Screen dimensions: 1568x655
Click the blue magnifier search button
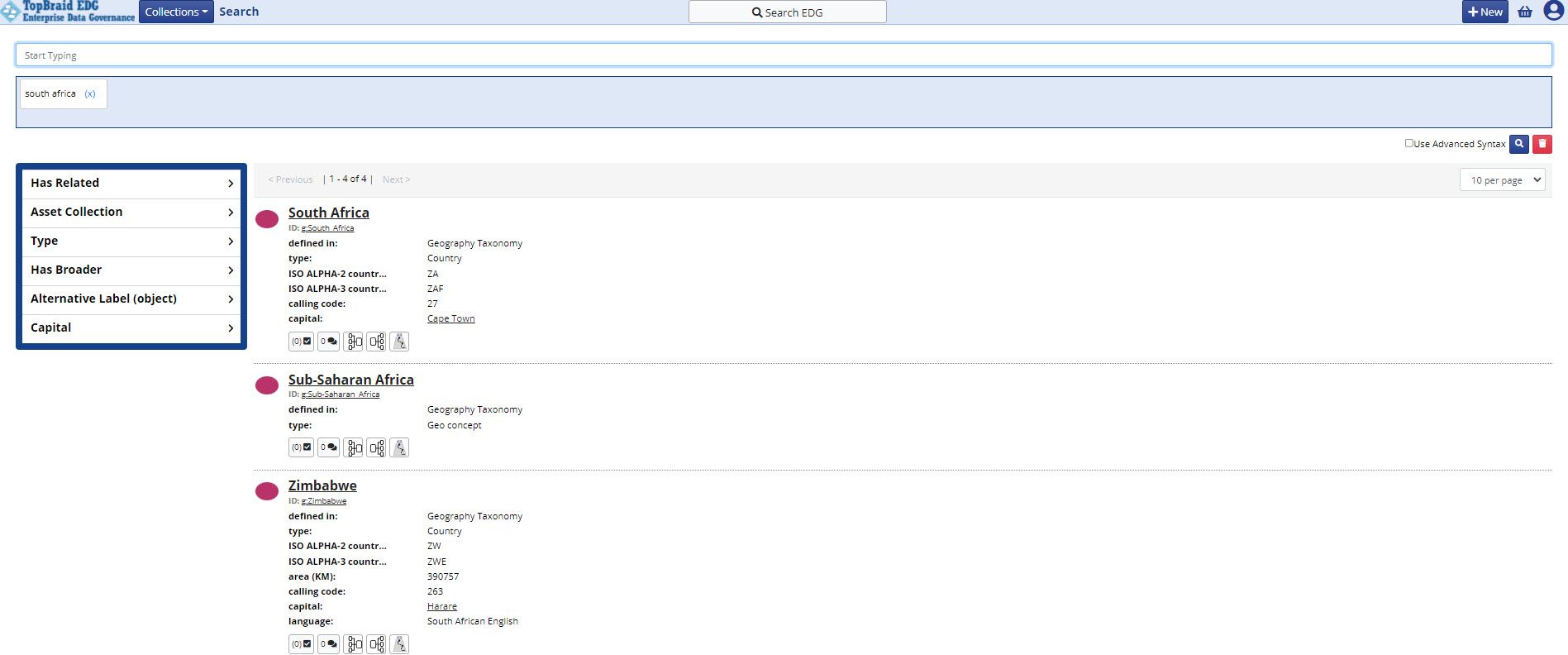(x=1518, y=144)
